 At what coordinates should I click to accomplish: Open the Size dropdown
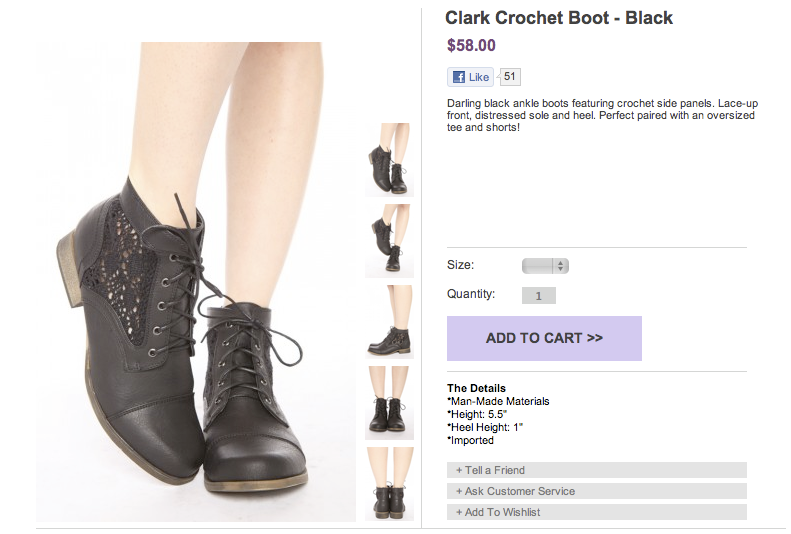pos(545,266)
